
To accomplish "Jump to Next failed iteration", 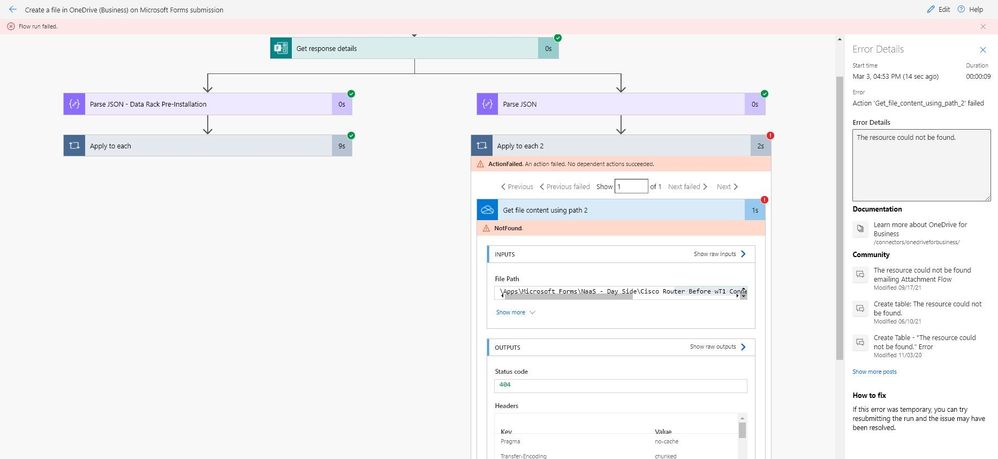I will [688, 187].
